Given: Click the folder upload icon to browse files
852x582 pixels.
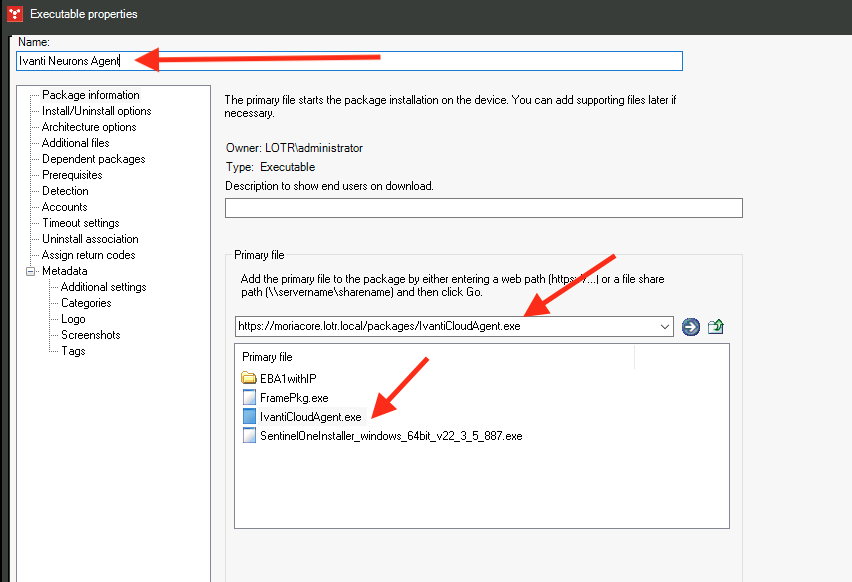Looking at the screenshot, I should point(714,327).
